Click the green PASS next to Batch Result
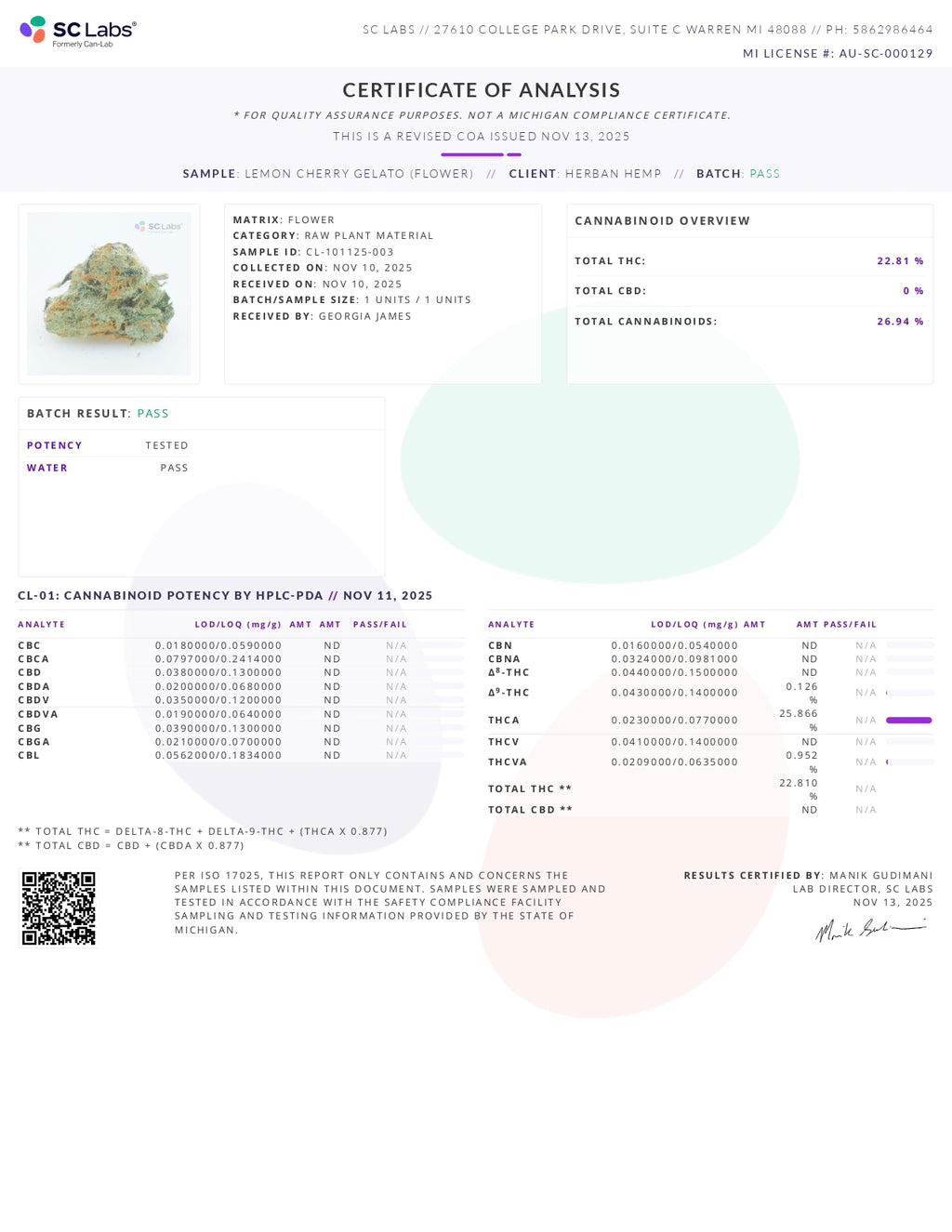 click(x=153, y=414)
